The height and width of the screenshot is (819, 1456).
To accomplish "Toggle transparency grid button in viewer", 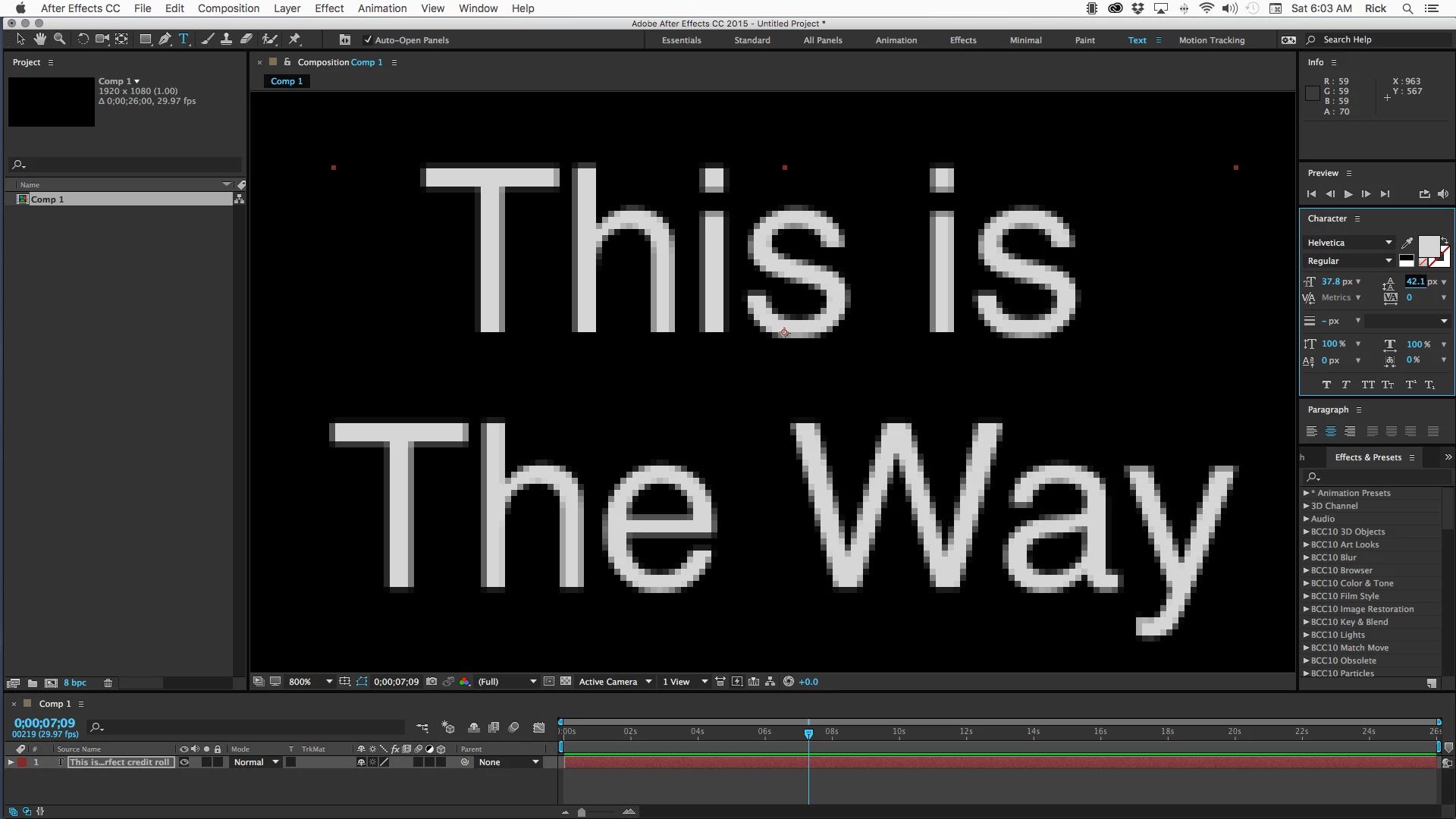I will [x=566, y=682].
